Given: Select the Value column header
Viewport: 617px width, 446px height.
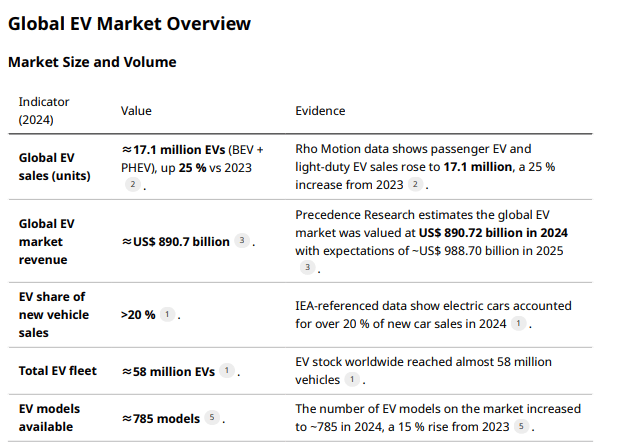Looking at the screenshot, I should (136, 111).
